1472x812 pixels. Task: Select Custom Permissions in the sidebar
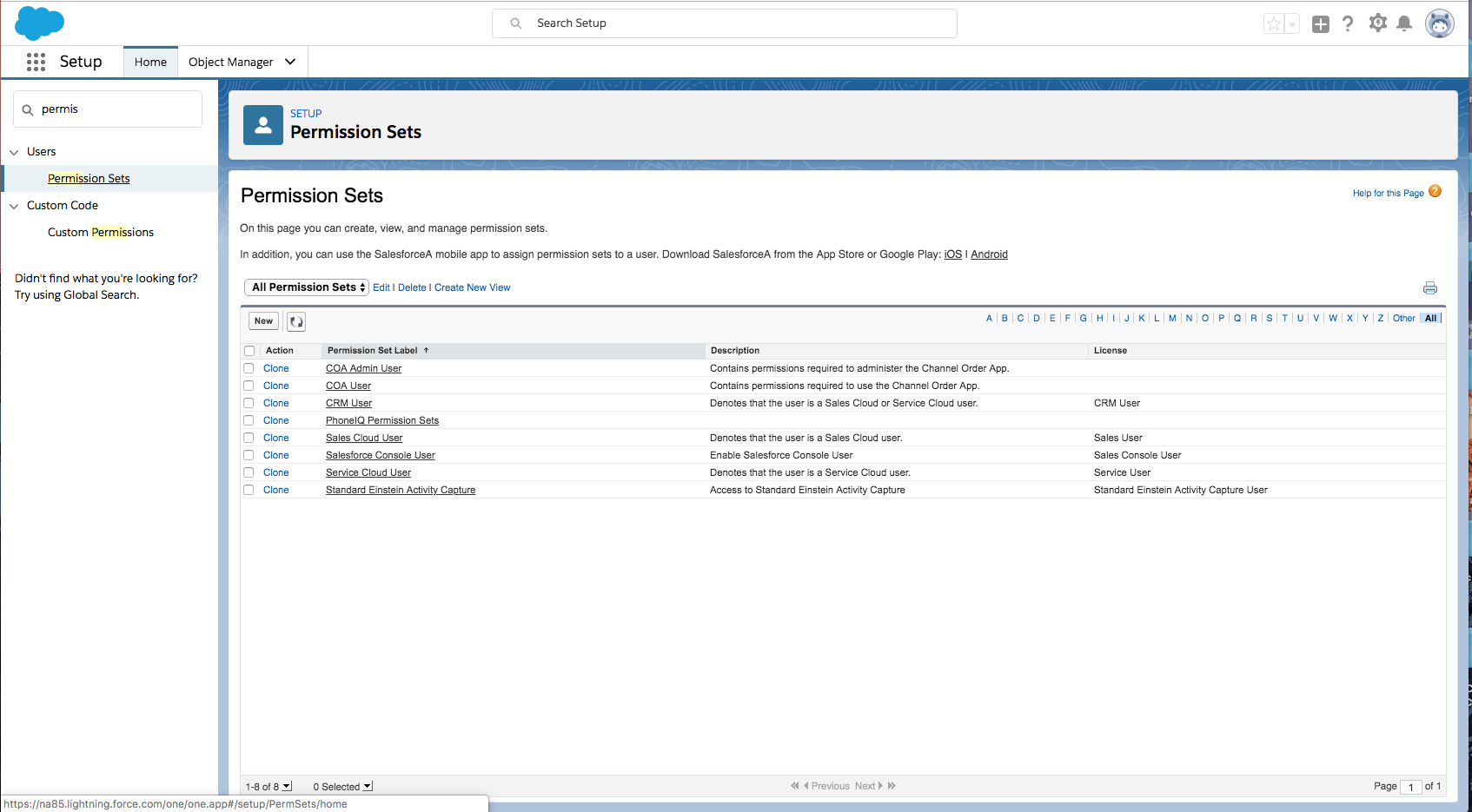(101, 232)
